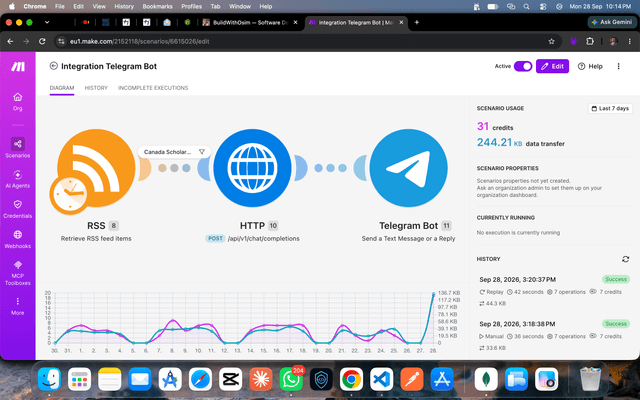Open MongoDB Compass from the Dock
The width and height of the screenshot is (640, 400).
click(486, 379)
